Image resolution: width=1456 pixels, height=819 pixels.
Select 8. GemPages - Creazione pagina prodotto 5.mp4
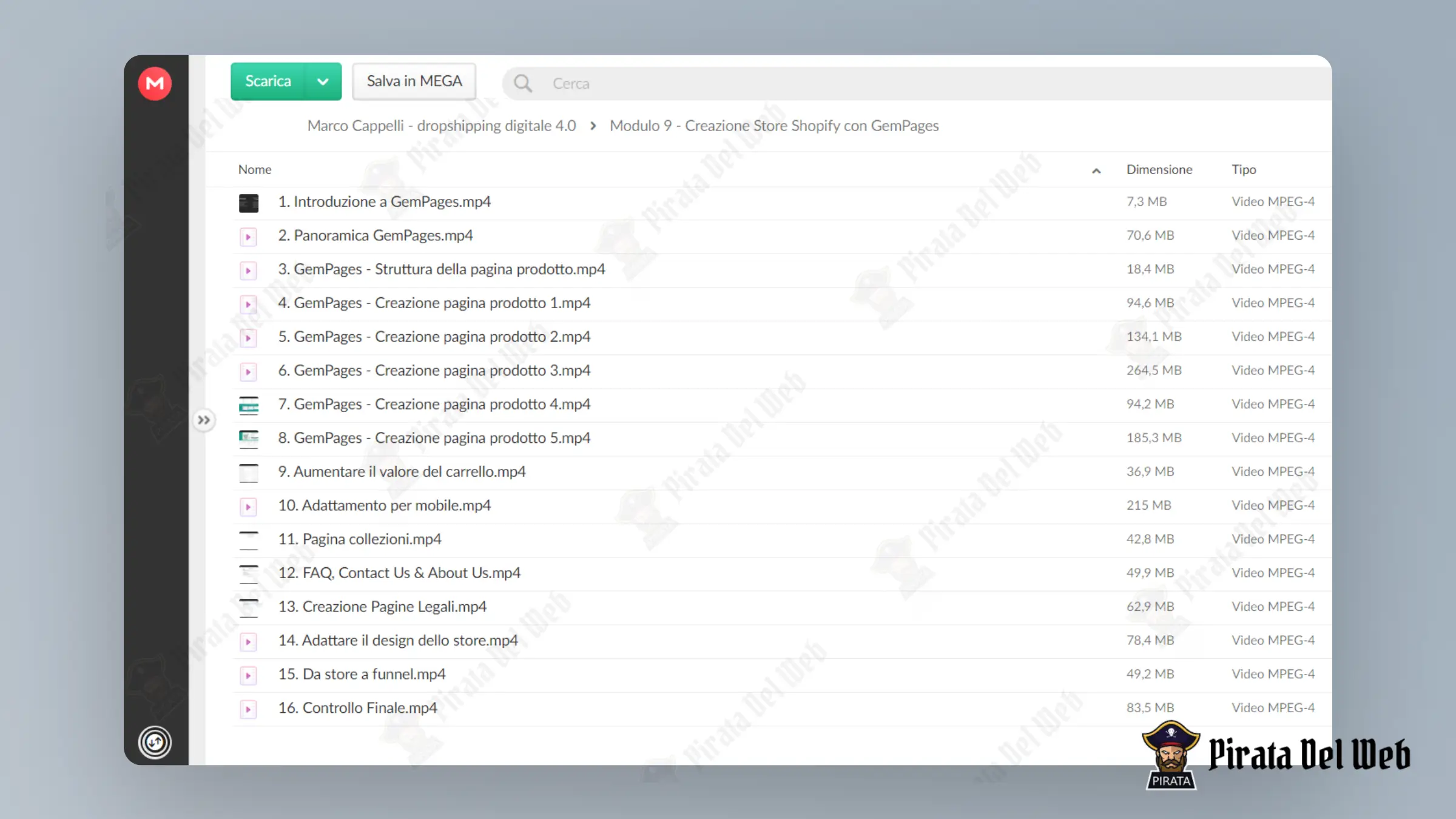click(434, 438)
